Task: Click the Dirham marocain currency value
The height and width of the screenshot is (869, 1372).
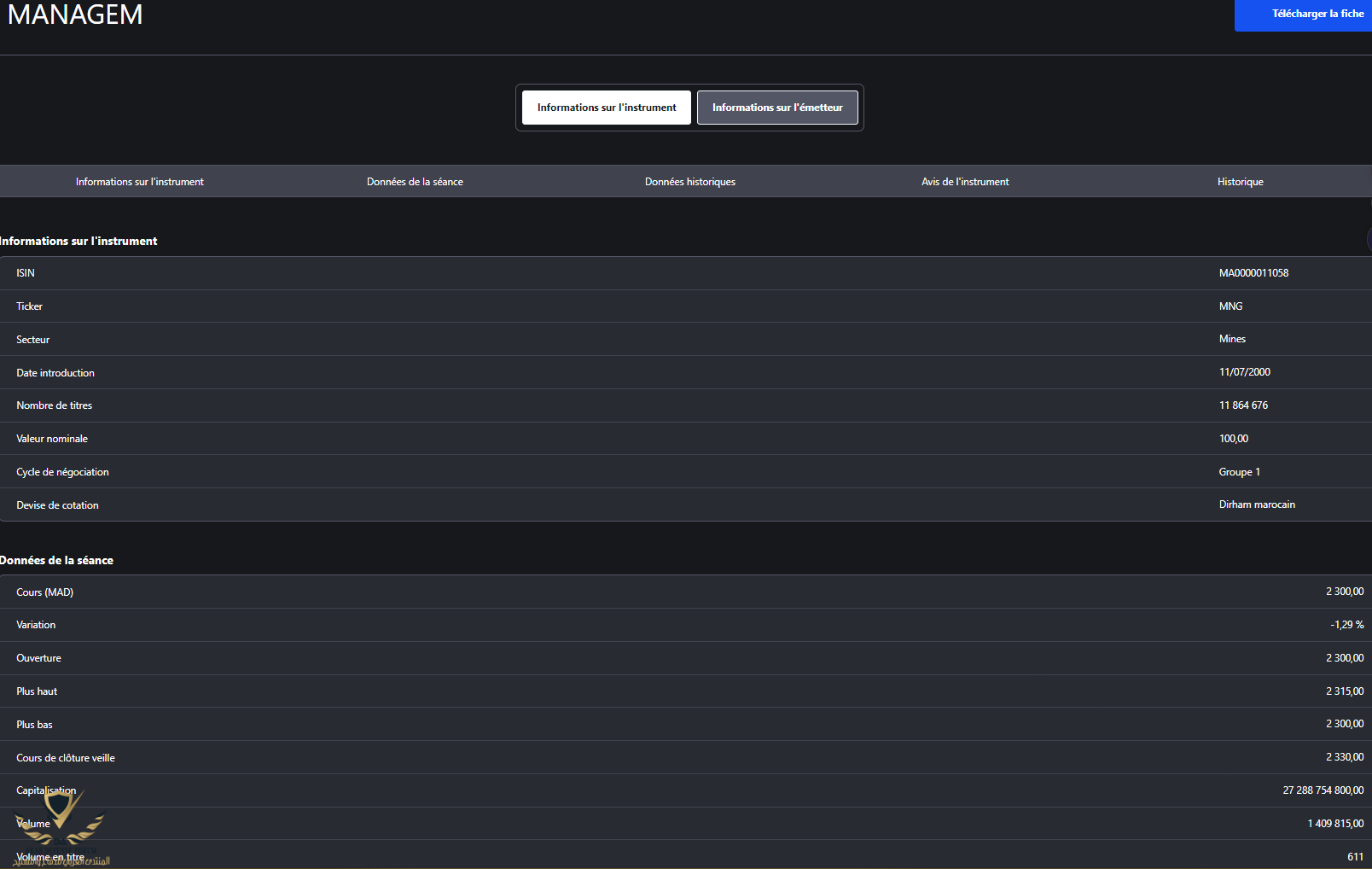Action: pos(1256,504)
